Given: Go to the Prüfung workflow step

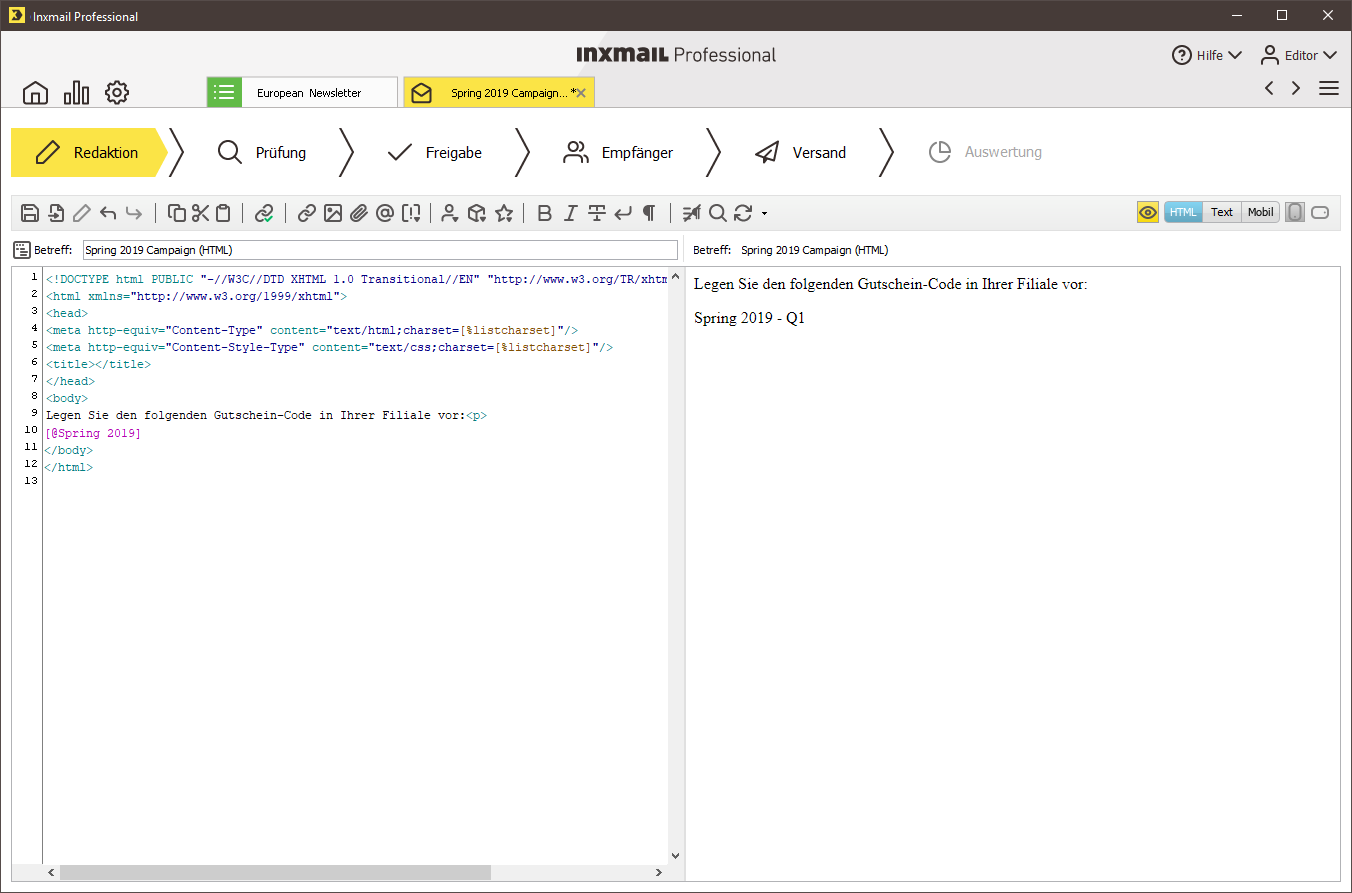Looking at the screenshot, I should click(262, 152).
